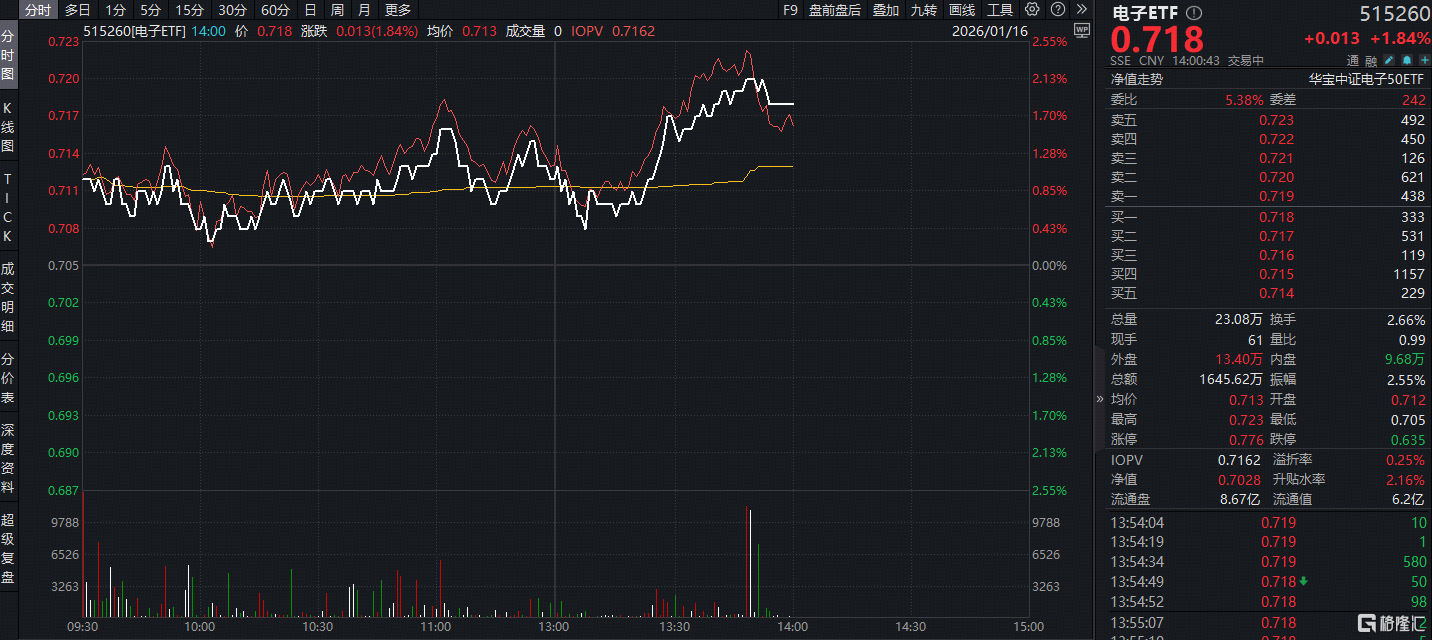Open the settings gear icon
The image size is (1432, 640).
coord(1032,9)
